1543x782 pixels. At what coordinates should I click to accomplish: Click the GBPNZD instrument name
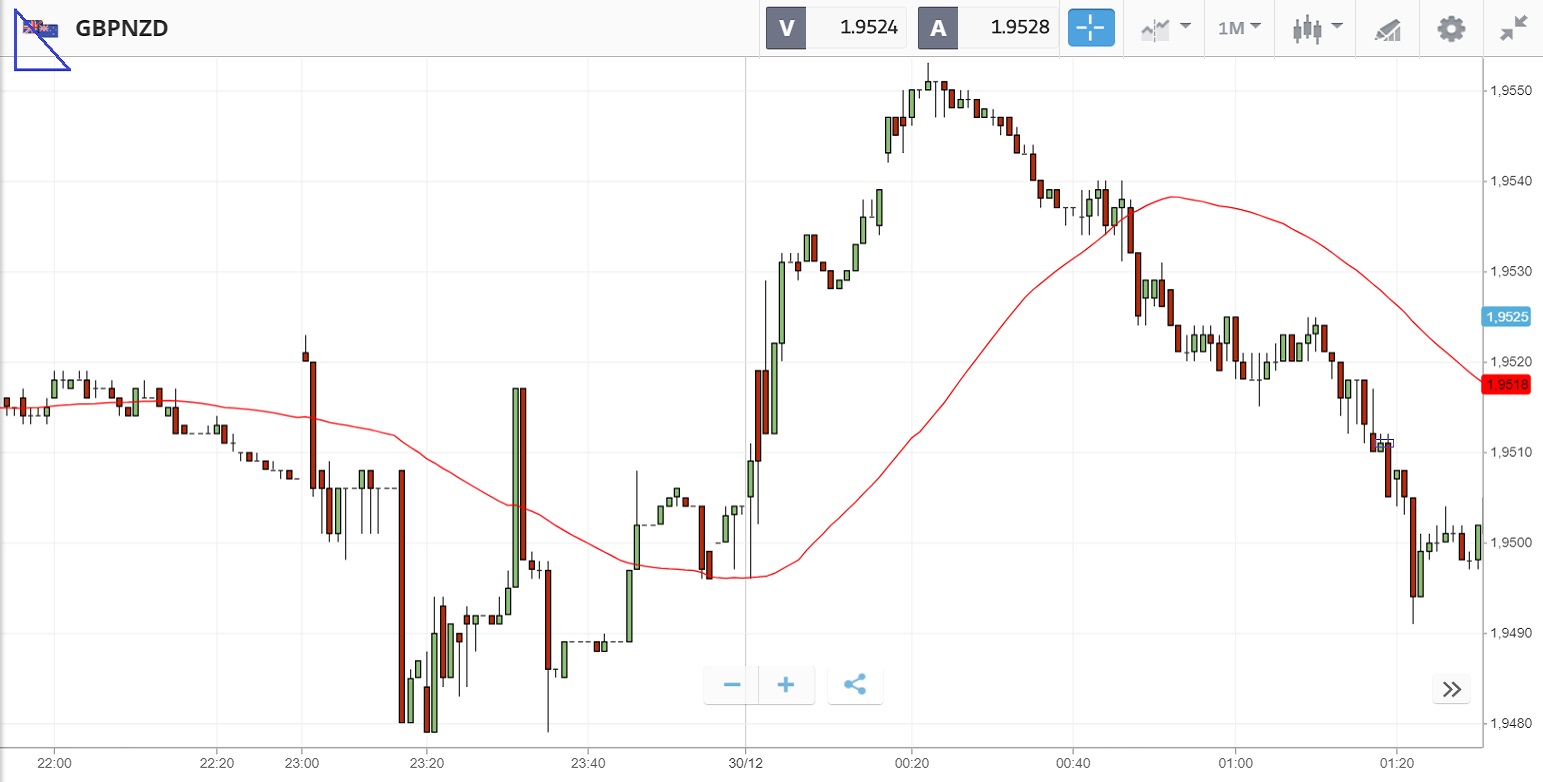[x=121, y=28]
